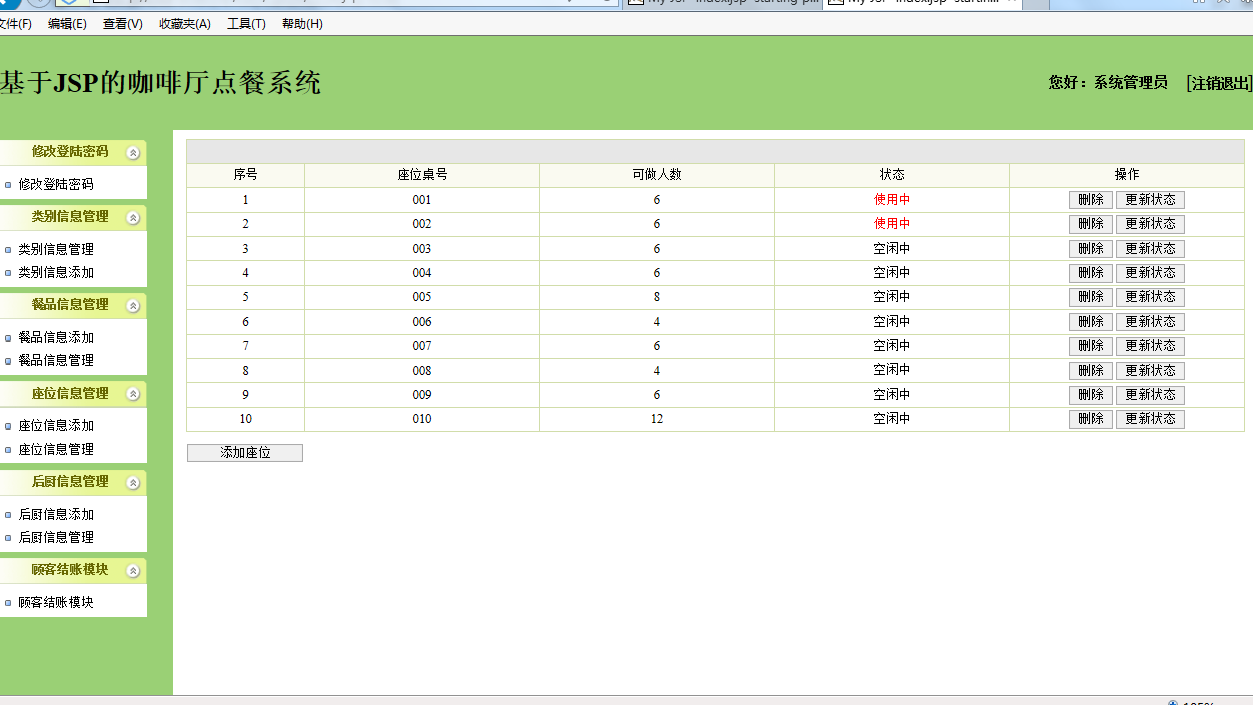This screenshot has height=705, width=1253.
Task: Delete seat 006 with 删除 button
Action: tap(1090, 322)
